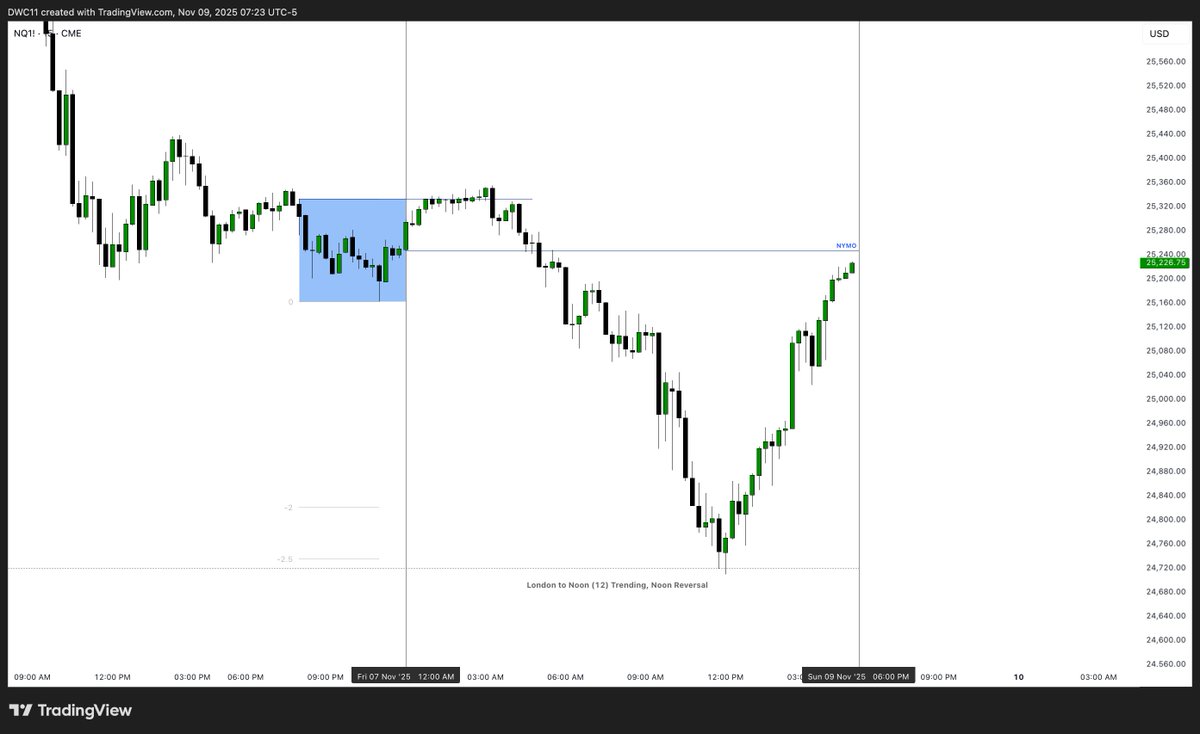Click the 0 fib level label
1200x734 pixels.
click(290, 301)
